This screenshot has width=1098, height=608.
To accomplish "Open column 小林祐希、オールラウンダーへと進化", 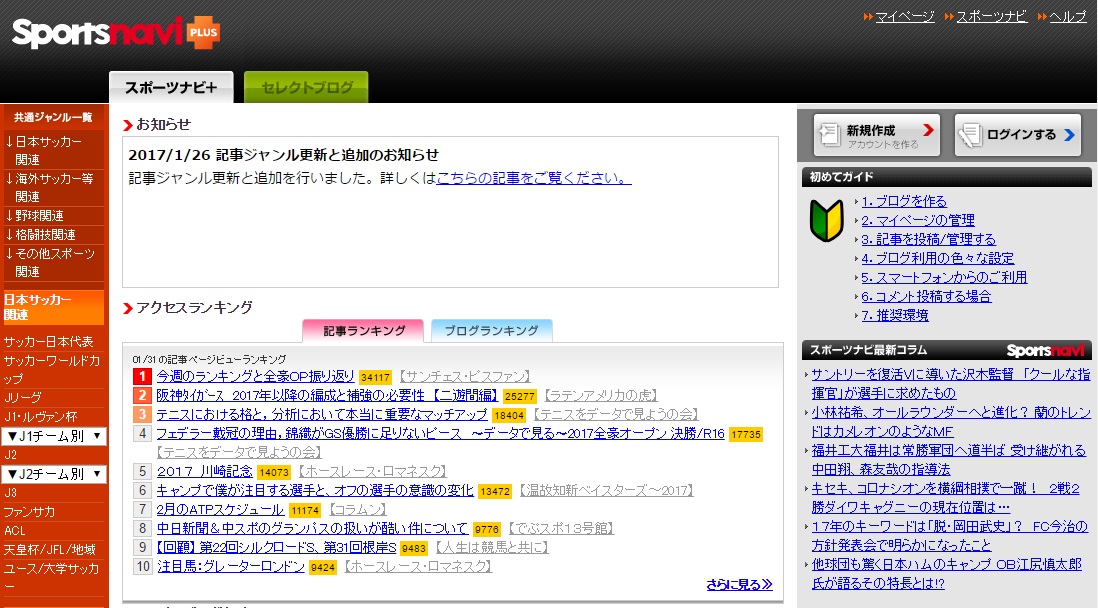I will (x=950, y=422).
